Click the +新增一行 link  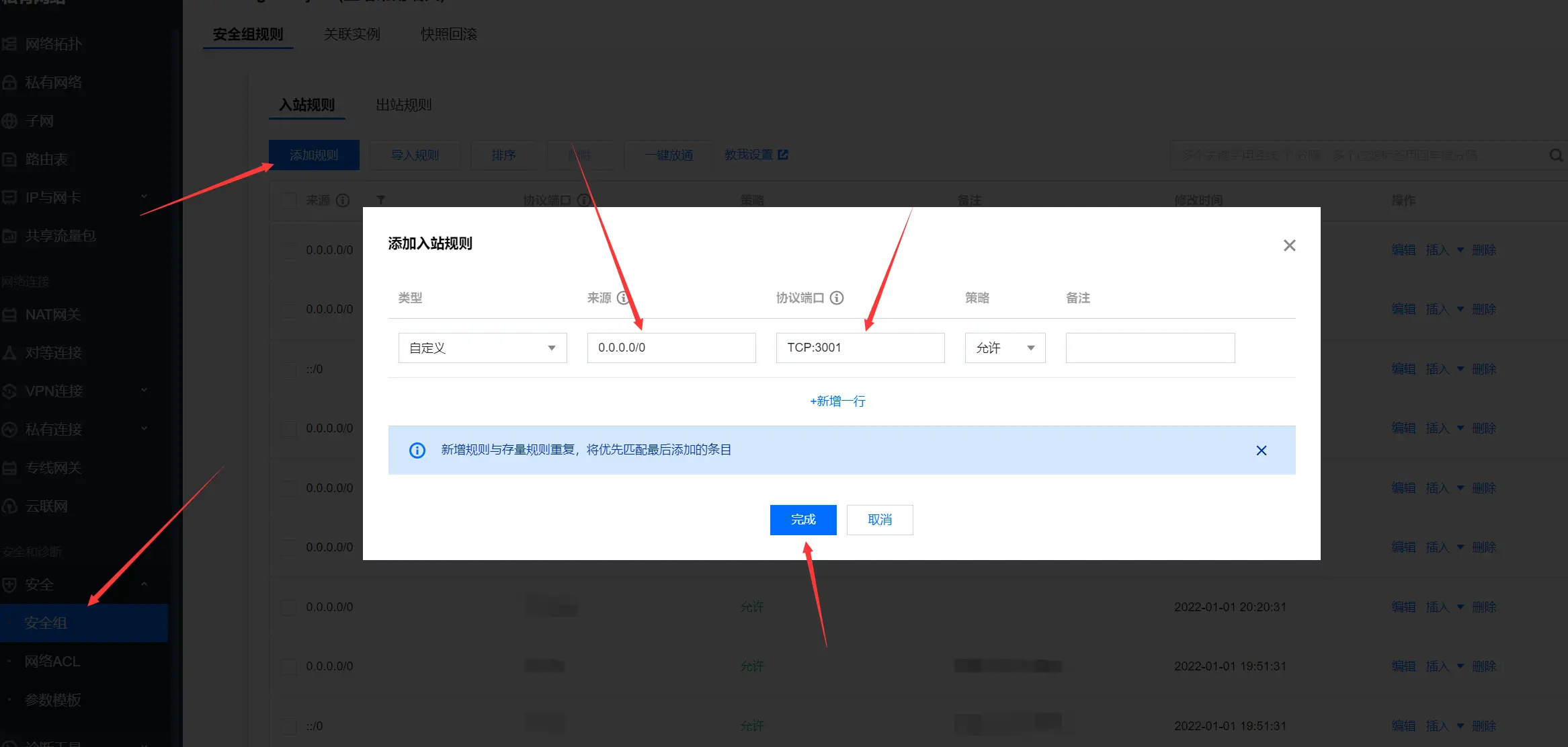click(x=837, y=401)
